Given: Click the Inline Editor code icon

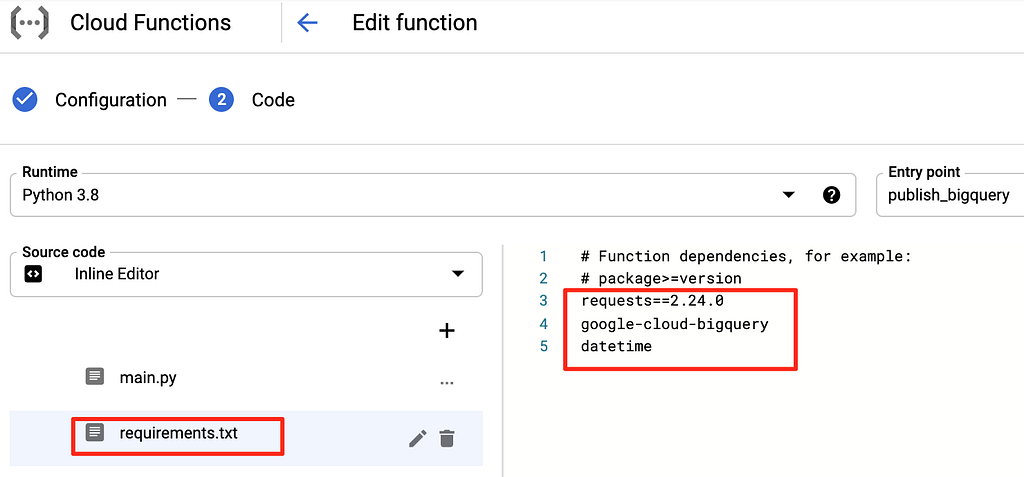Looking at the screenshot, I should point(33,274).
